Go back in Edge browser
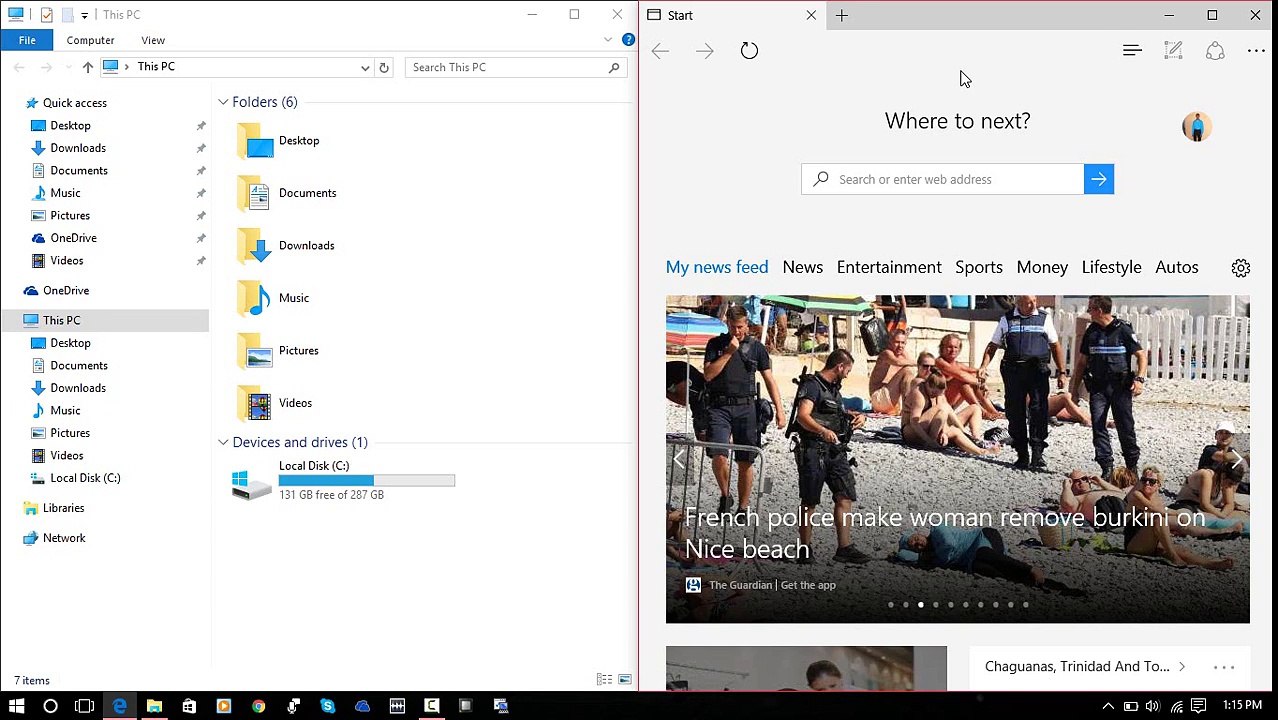The width and height of the screenshot is (1278, 720). [x=660, y=51]
